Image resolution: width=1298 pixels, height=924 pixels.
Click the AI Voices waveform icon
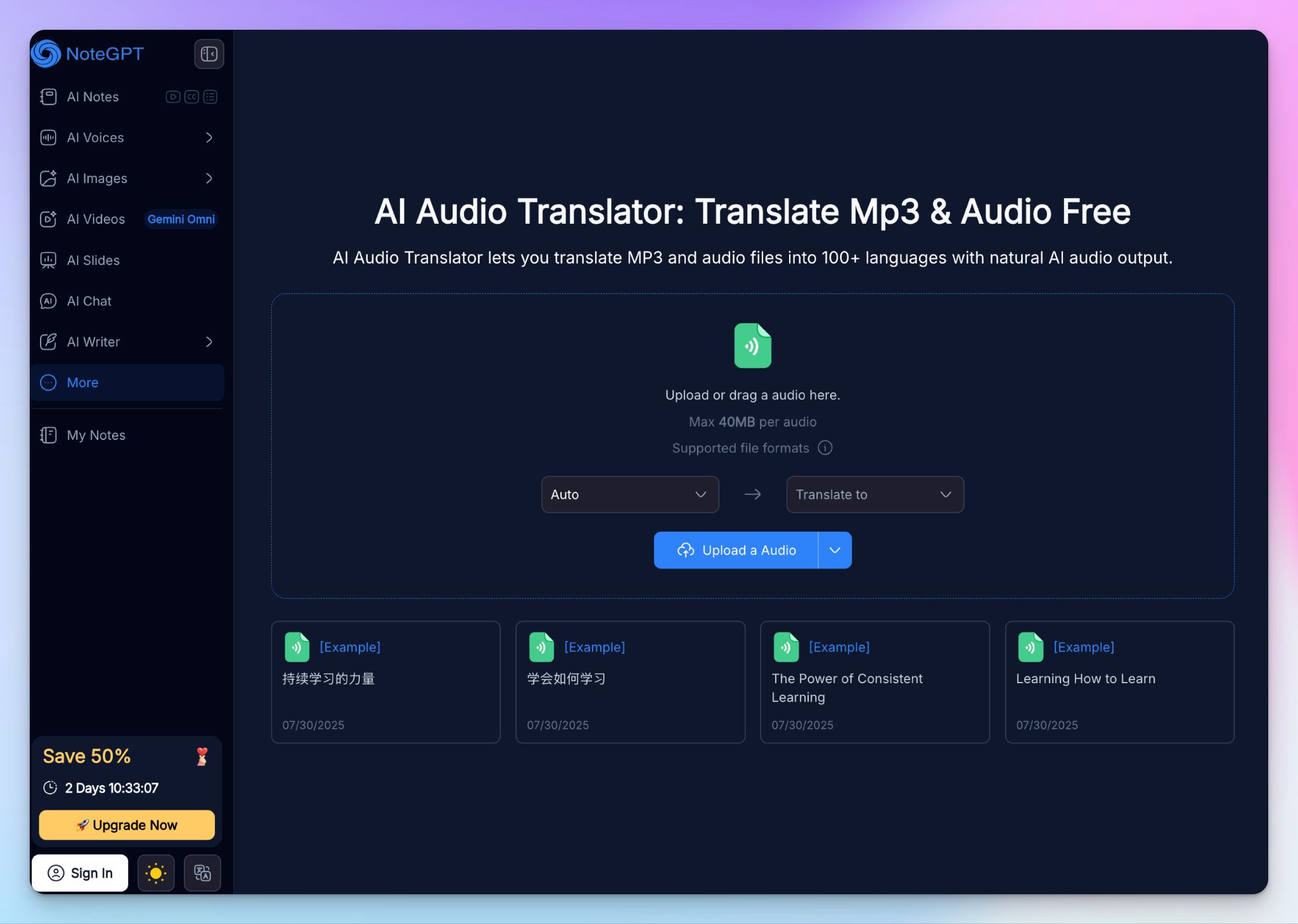click(48, 138)
